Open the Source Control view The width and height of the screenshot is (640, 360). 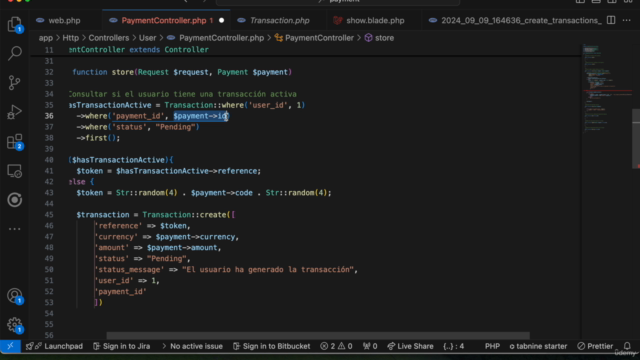(15, 82)
